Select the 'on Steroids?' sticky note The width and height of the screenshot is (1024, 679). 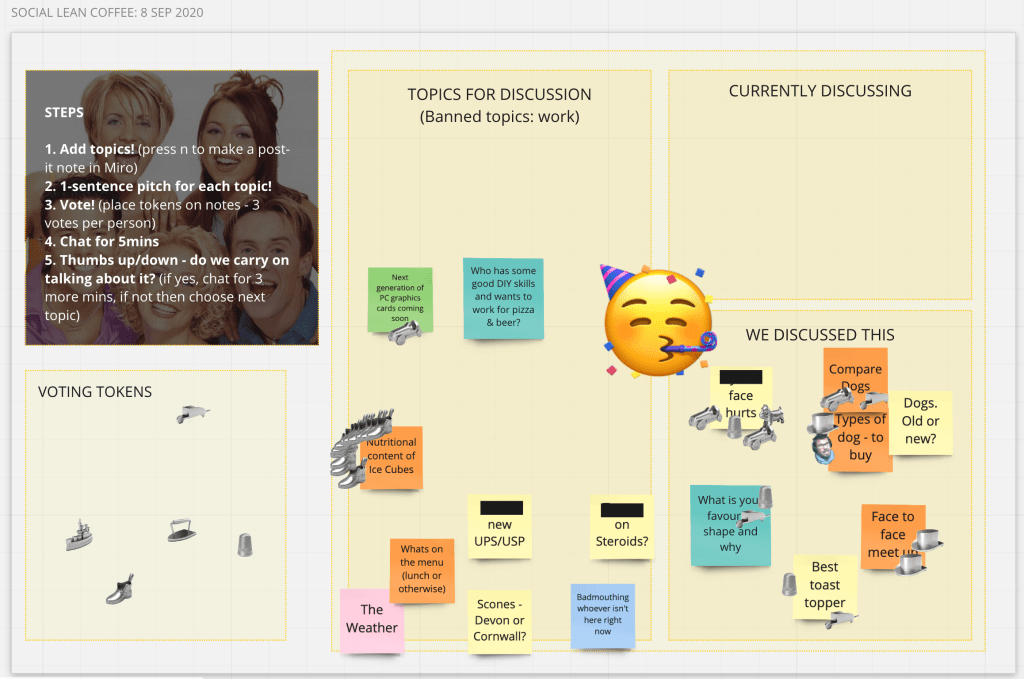click(622, 527)
